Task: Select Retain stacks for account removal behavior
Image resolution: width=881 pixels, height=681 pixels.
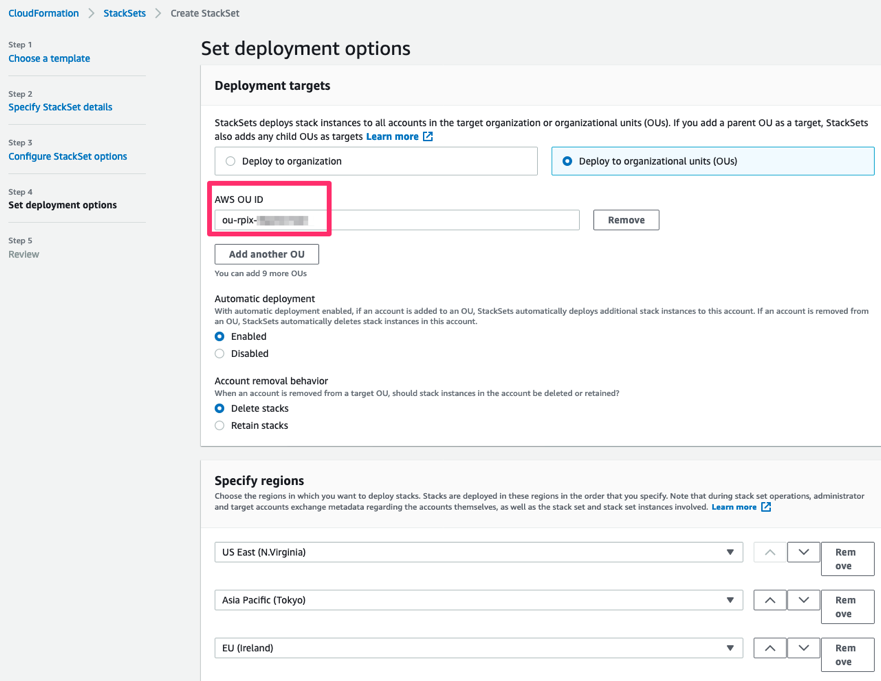Action: [219, 425]
